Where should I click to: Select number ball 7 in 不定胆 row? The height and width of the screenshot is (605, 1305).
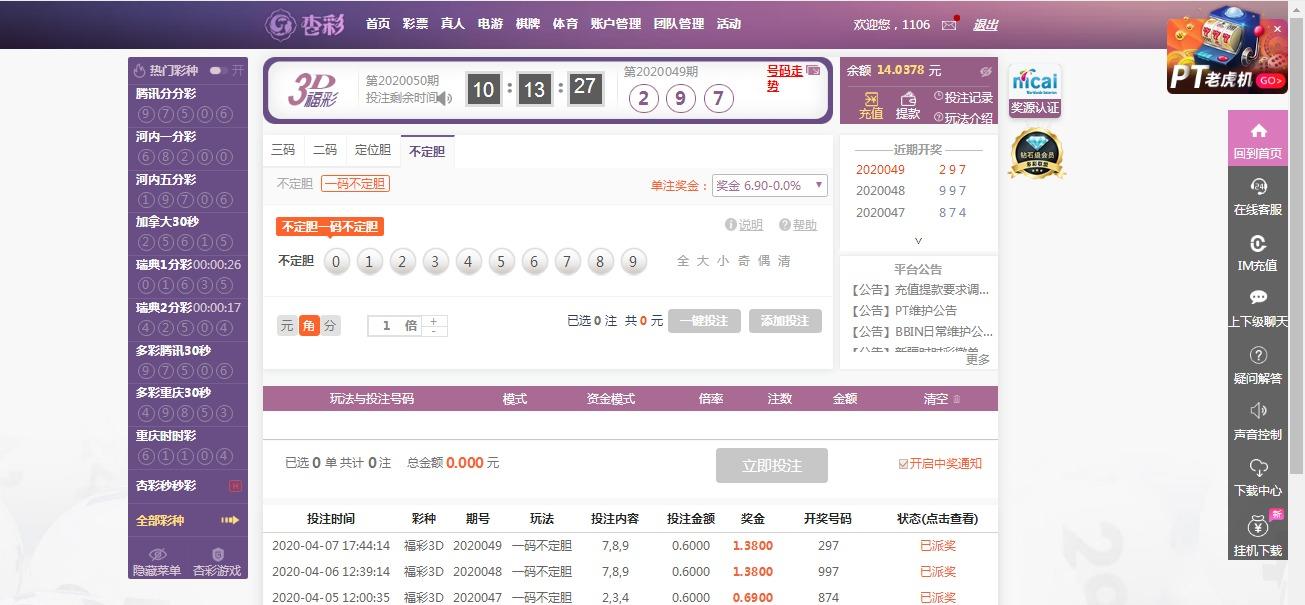coord(567,262)
